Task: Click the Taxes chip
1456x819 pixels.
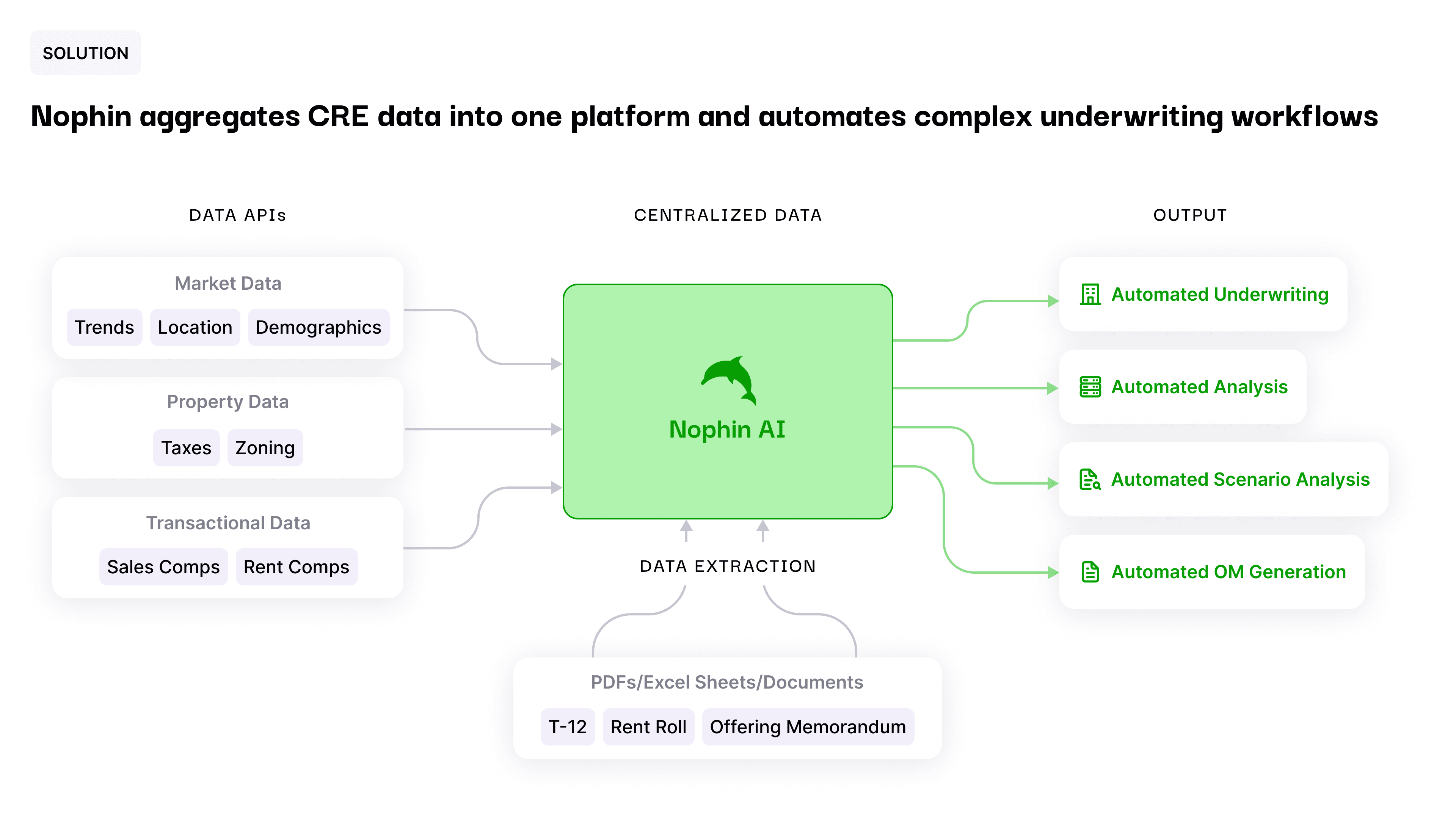Action: pyautogui.click(x=186, y=448)
